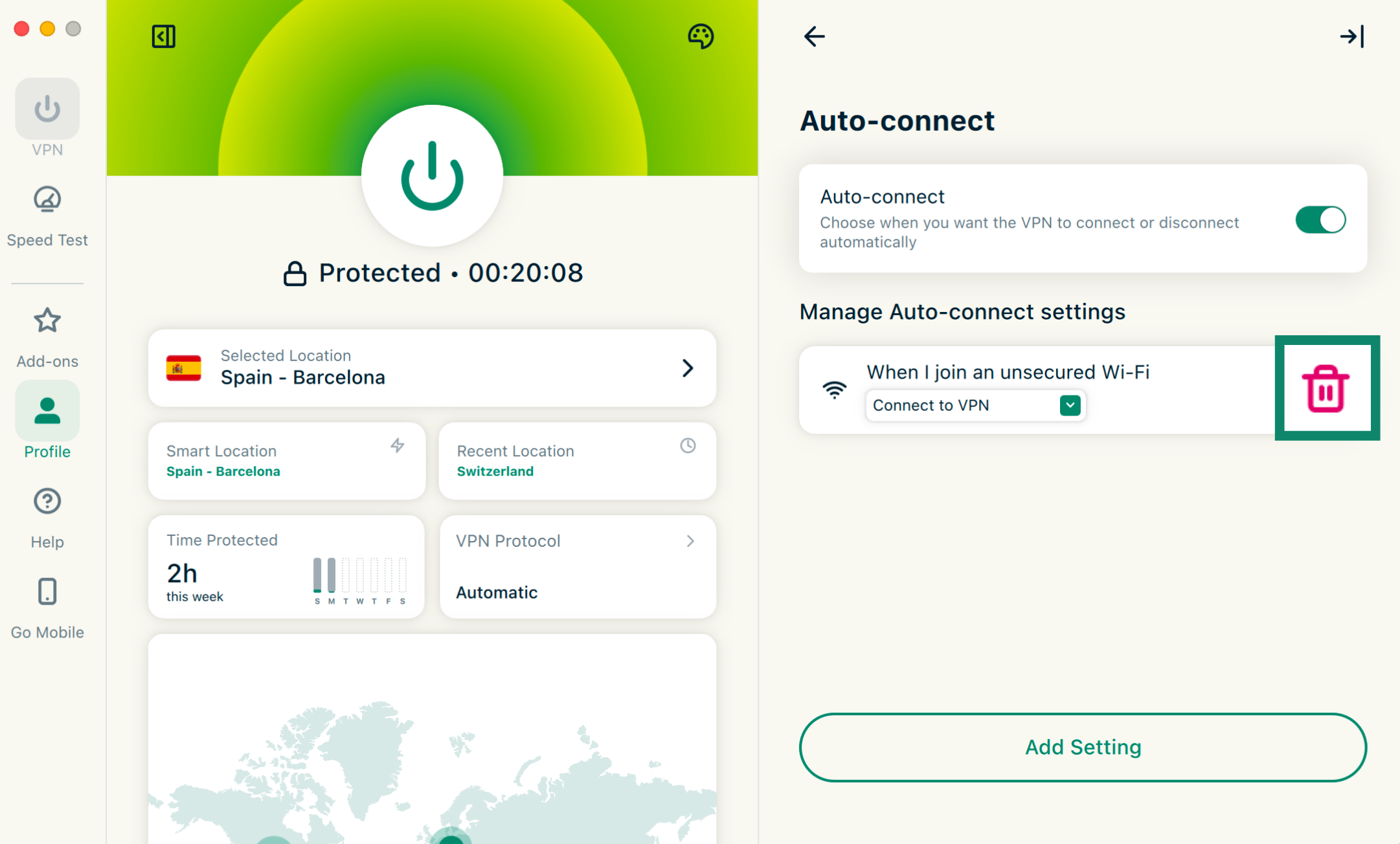Choose Smart Location Spain - Barcelona
1400x844 pixels.
(x=286, y=461)
